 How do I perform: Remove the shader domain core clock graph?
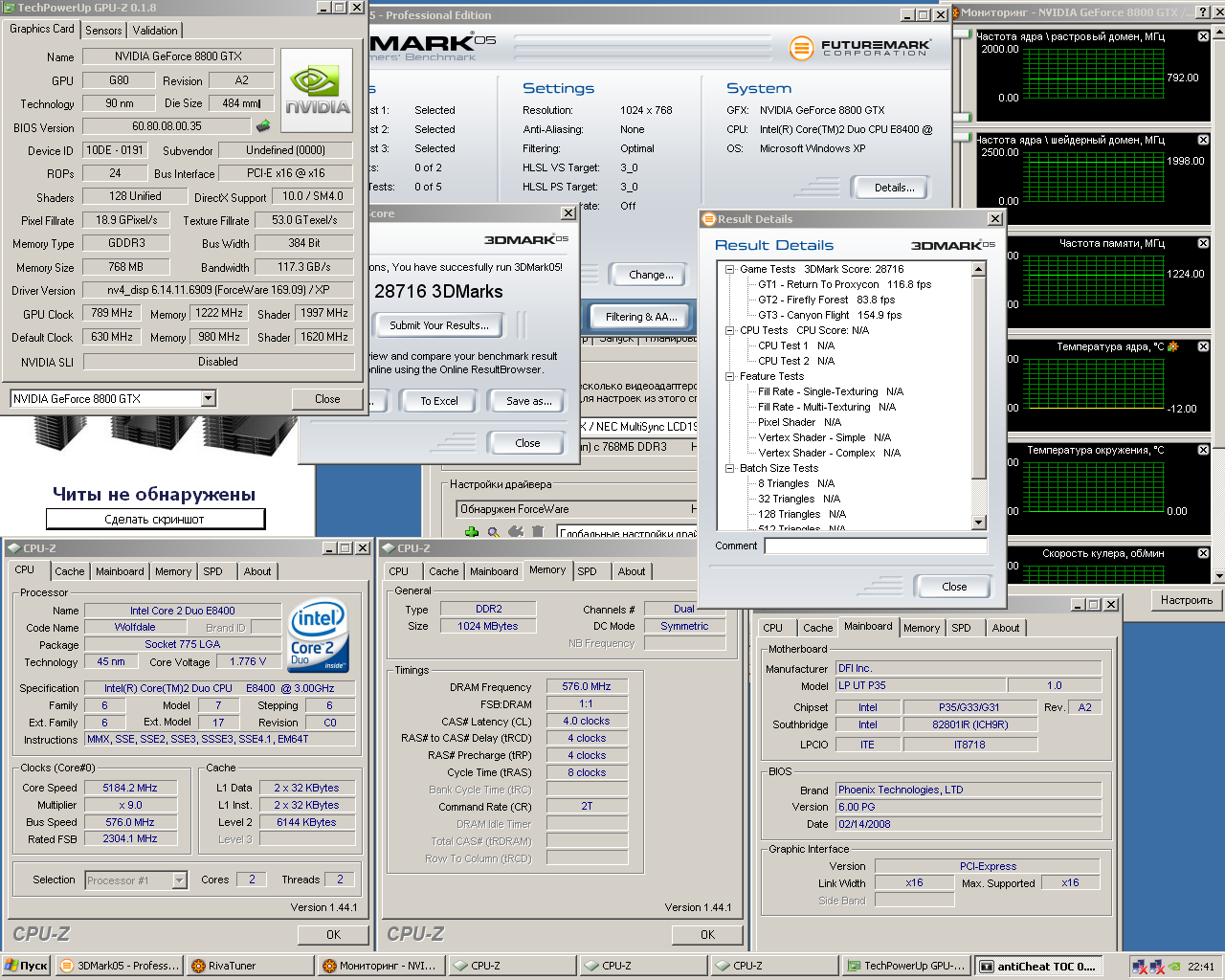(x=1203, y=140)
